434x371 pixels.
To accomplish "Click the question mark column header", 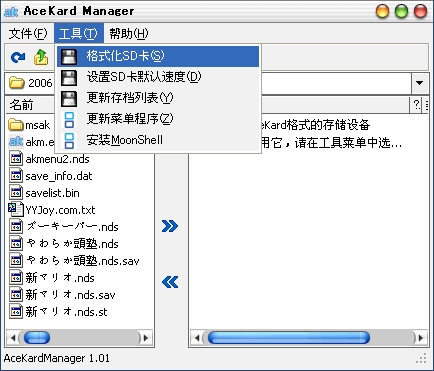I will pos(417,105).
